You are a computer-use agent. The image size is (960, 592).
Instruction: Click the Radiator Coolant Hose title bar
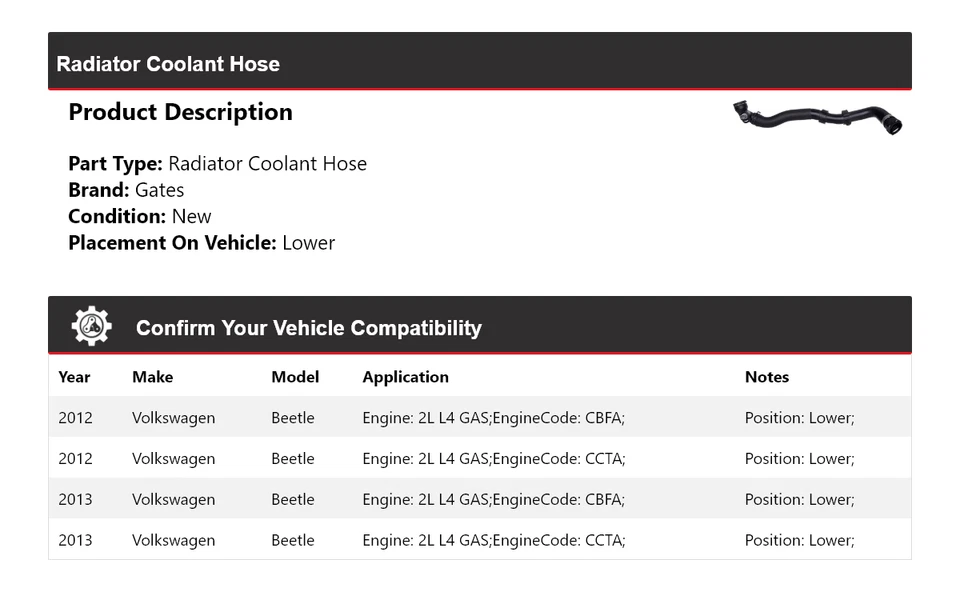pyautogui.click(x=168, y=64)
